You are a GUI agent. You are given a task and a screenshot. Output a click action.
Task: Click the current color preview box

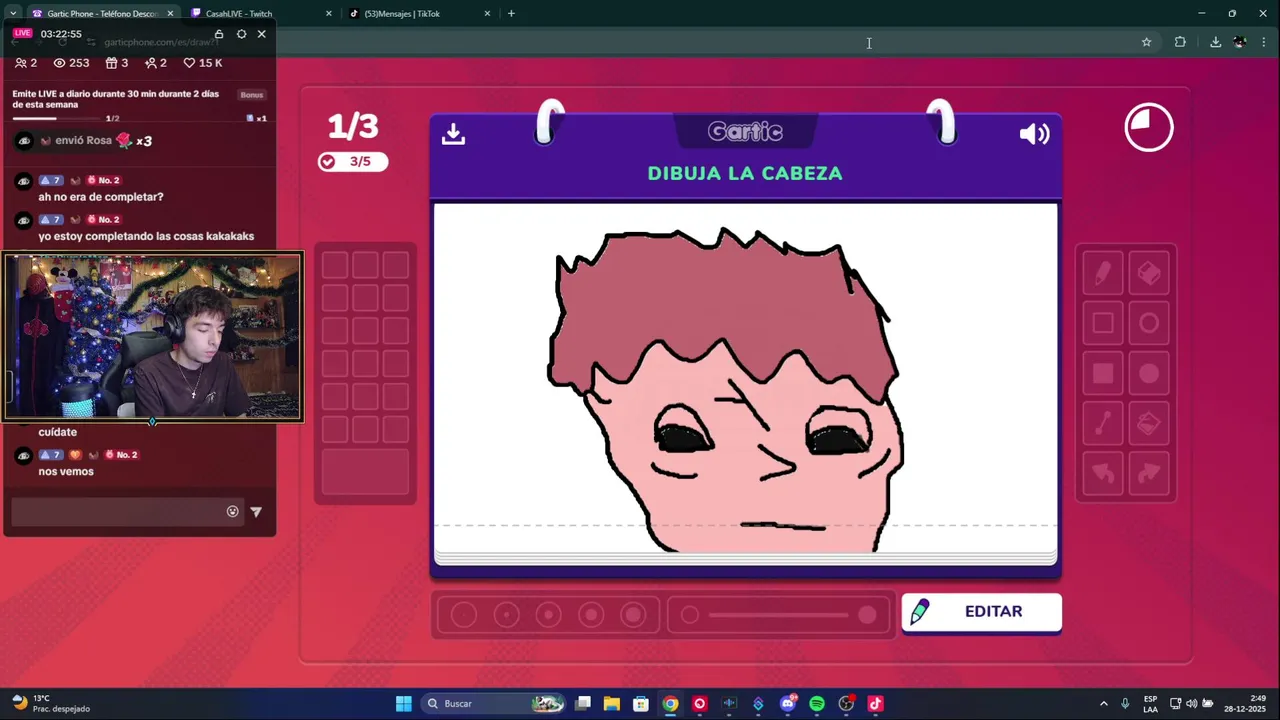[365, 472]
